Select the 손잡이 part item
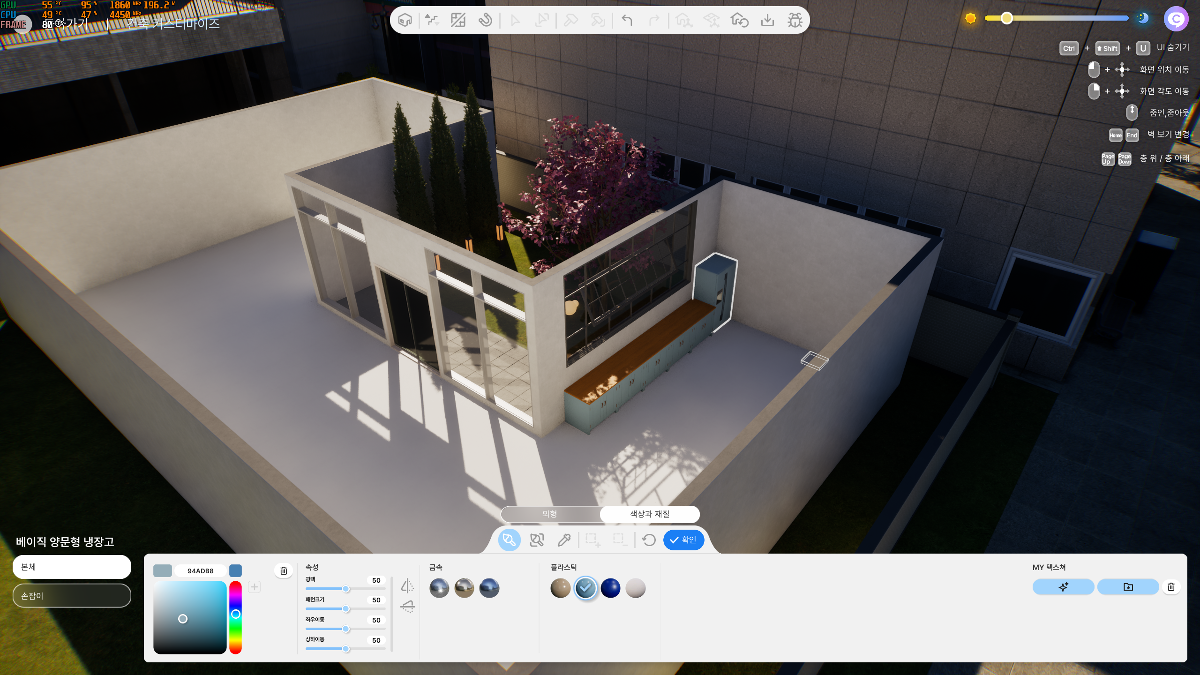This screenshot has width=1200, height=675. pyautogui.click(x=72, y=595)
